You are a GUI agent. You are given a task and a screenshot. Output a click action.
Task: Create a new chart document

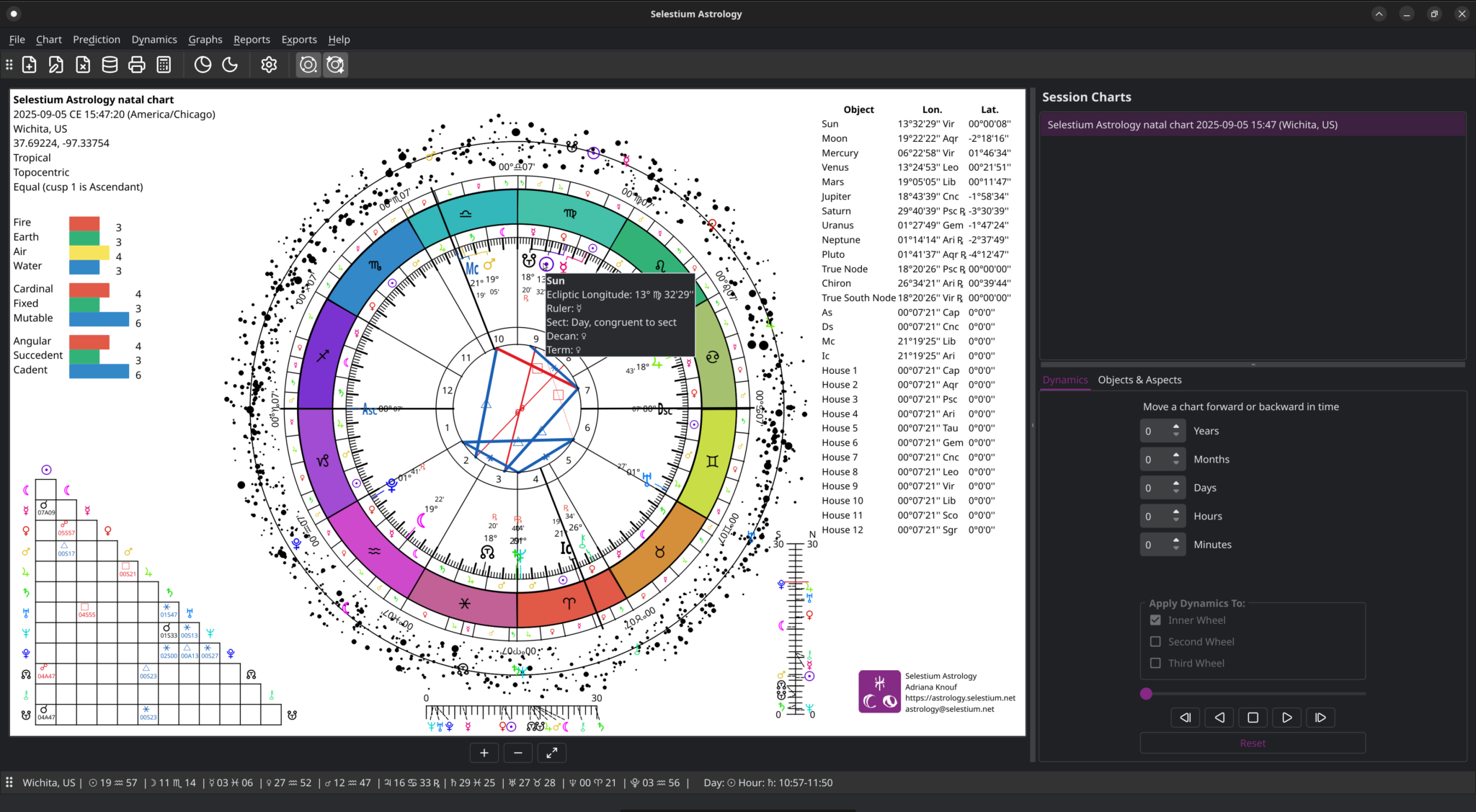tap(29, 64)
